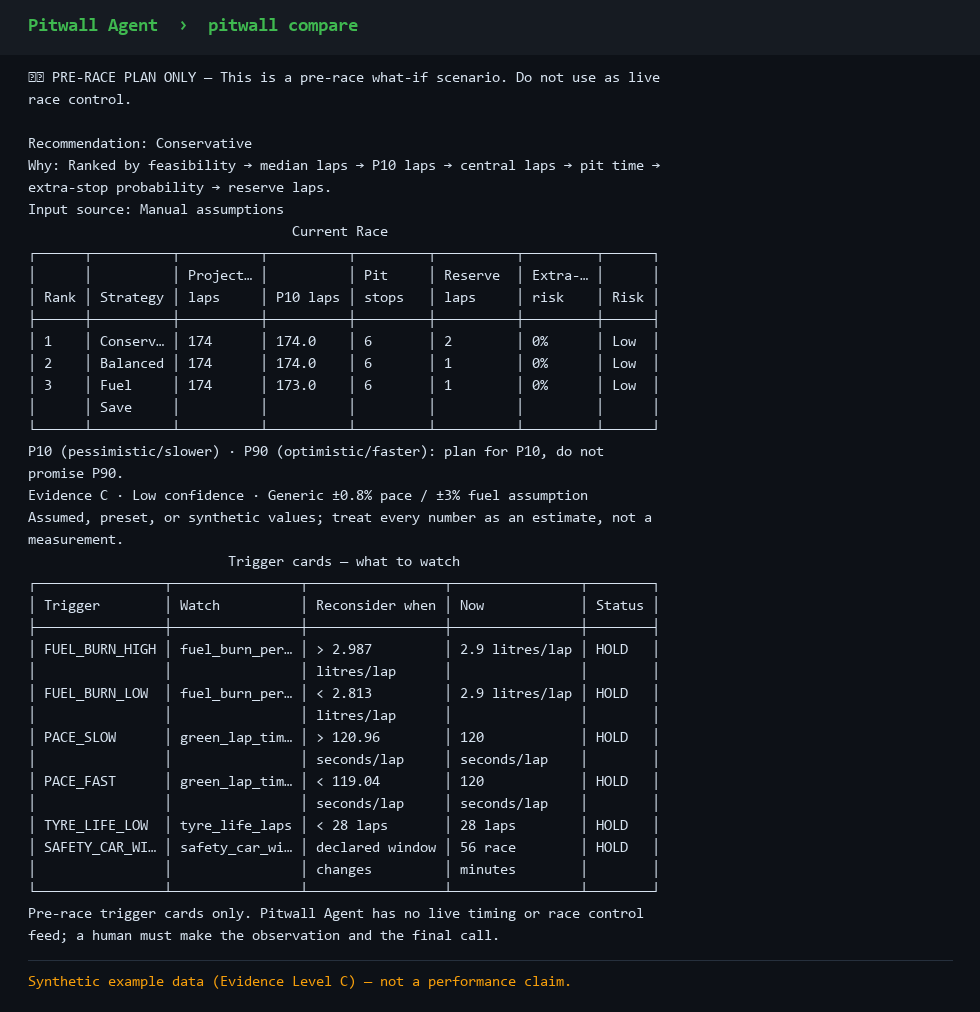Screen dimensions: 980x1012
Task: Select the 'TYRE_LIFE_LOW' trigger row
Action: (343, 825)
